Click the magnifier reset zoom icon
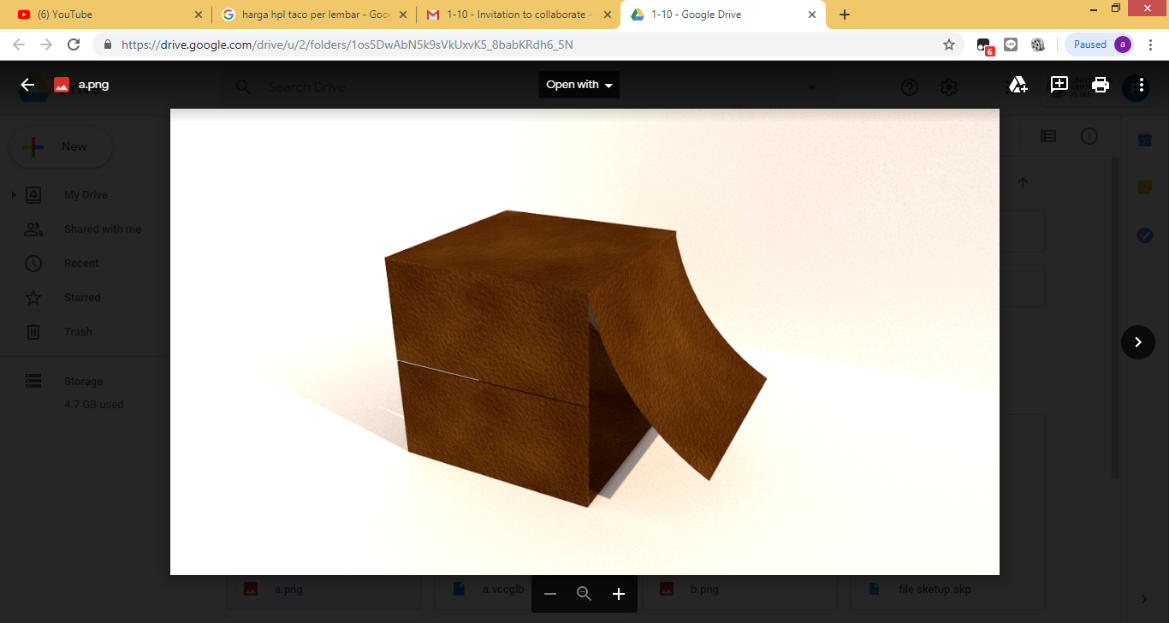The width and height of the screenshot is (1169, 623). 584,594
